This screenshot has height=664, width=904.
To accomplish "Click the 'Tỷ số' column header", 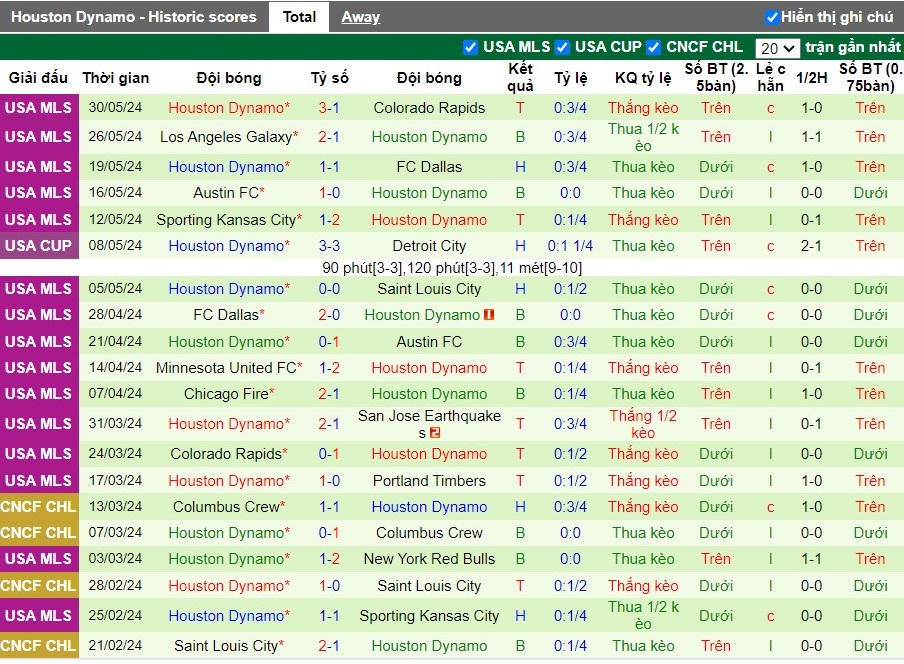I will (x=329, y=78).
